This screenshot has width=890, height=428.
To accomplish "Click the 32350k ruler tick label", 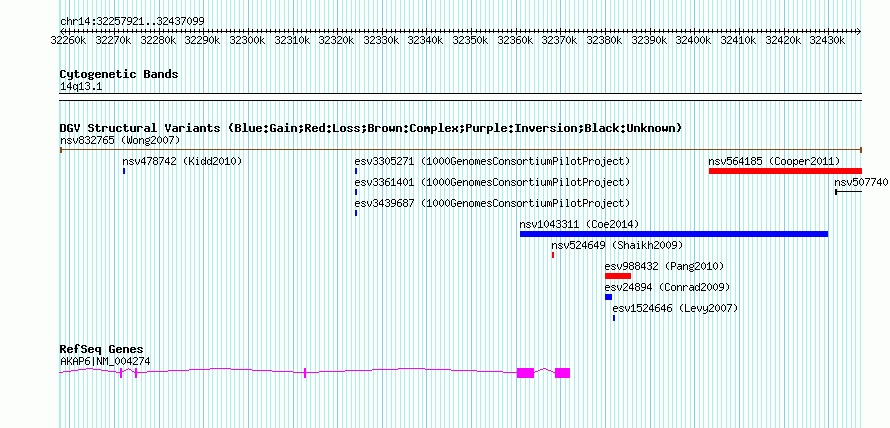I will [471, 40].
